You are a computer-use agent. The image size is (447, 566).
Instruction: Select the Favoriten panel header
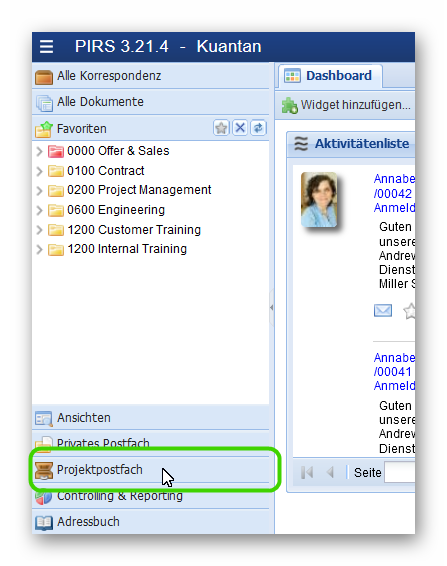(151, 129)
